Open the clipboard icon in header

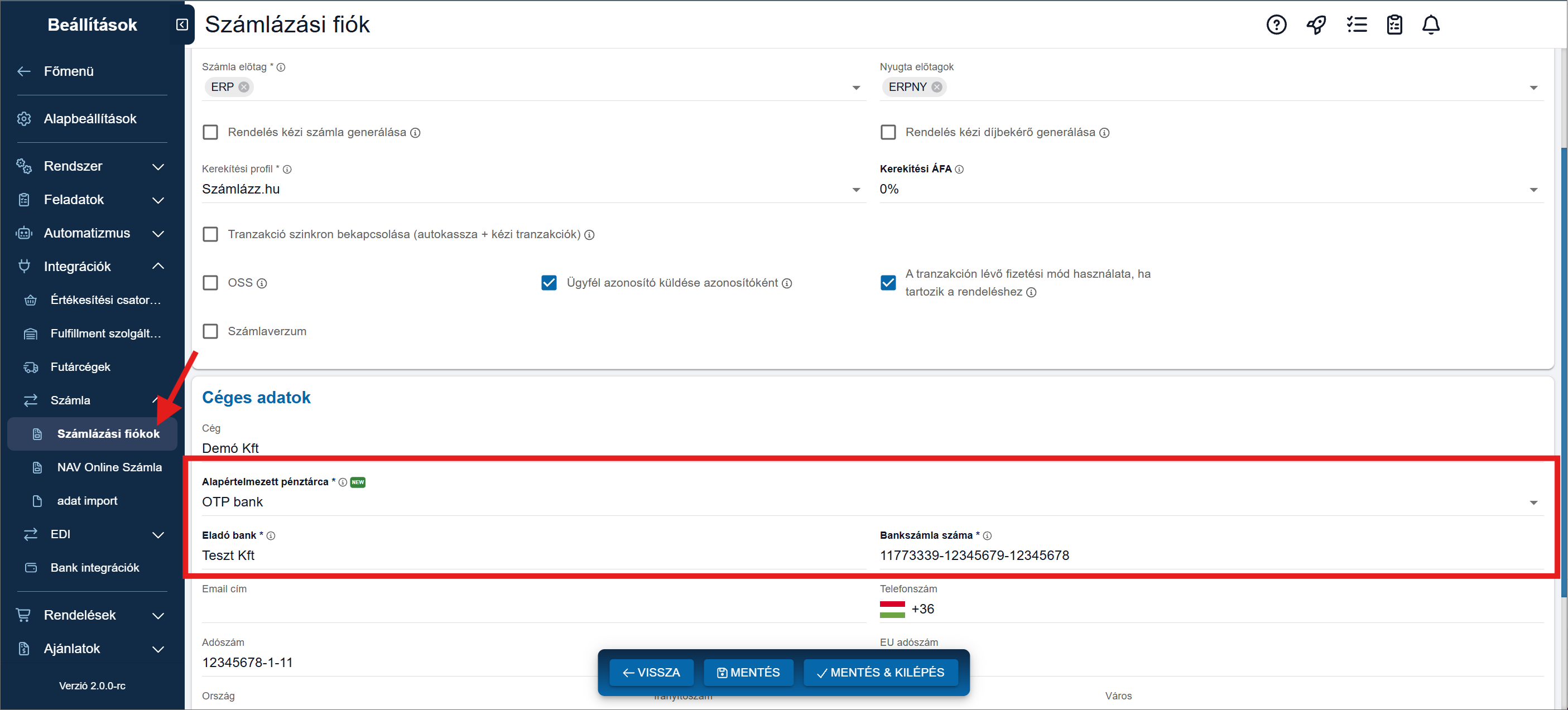[x=1394, y=25]
